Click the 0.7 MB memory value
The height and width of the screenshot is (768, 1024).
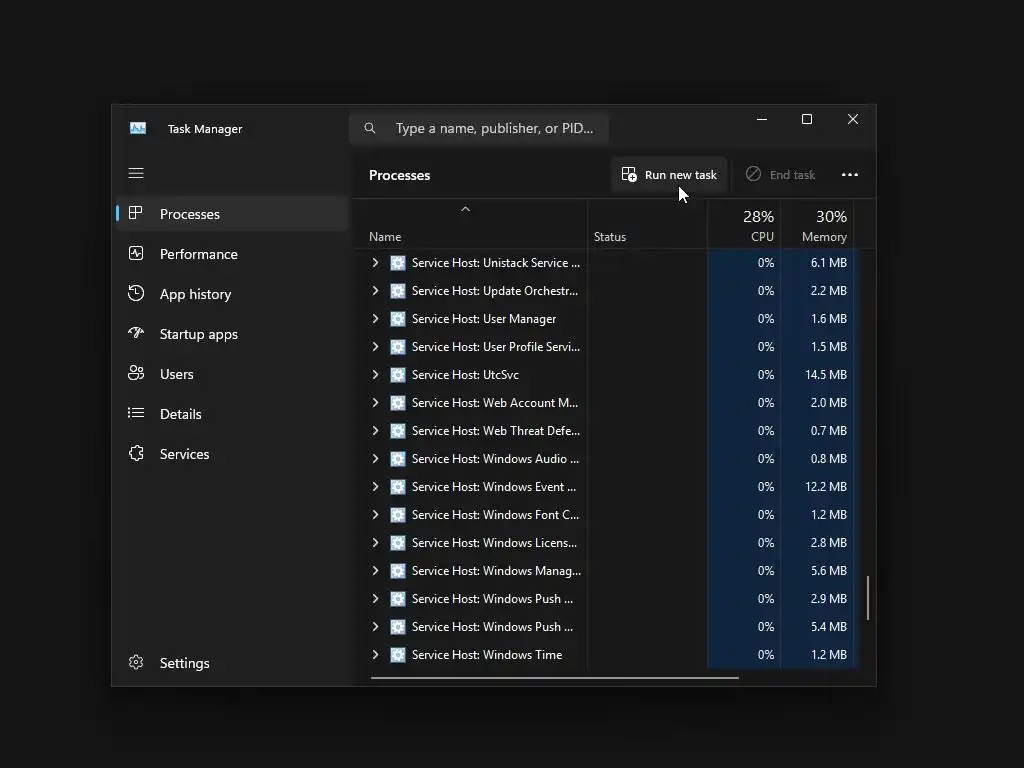[828, 431]
